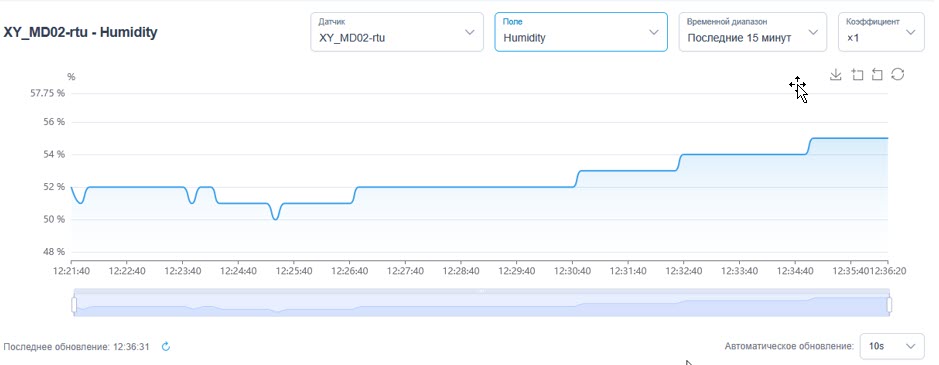Click the Последнее обновление: 12:36:31 text
The height and width of the screenshot is (365, 939).
(x=77, y=346)
